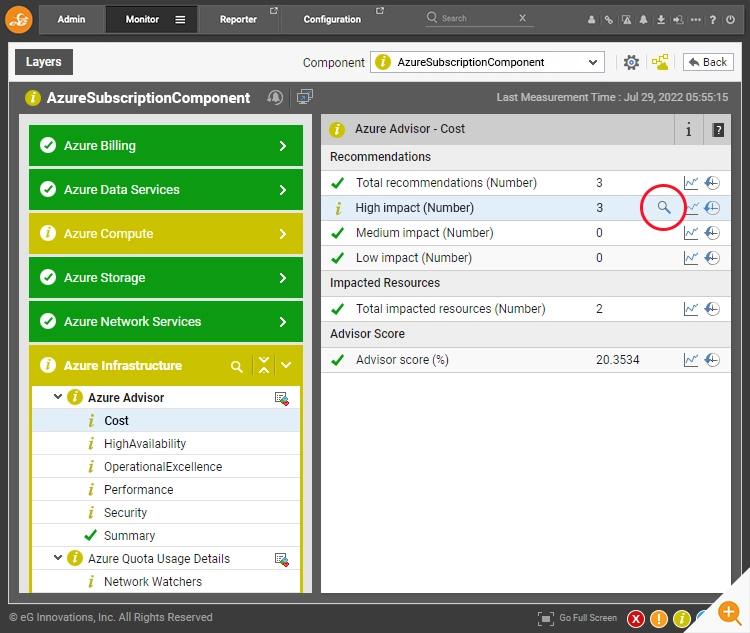The image size is (750, 633).
Task: Click Go Full Screen
Action: pyautogui.click(x=577, y=618)
